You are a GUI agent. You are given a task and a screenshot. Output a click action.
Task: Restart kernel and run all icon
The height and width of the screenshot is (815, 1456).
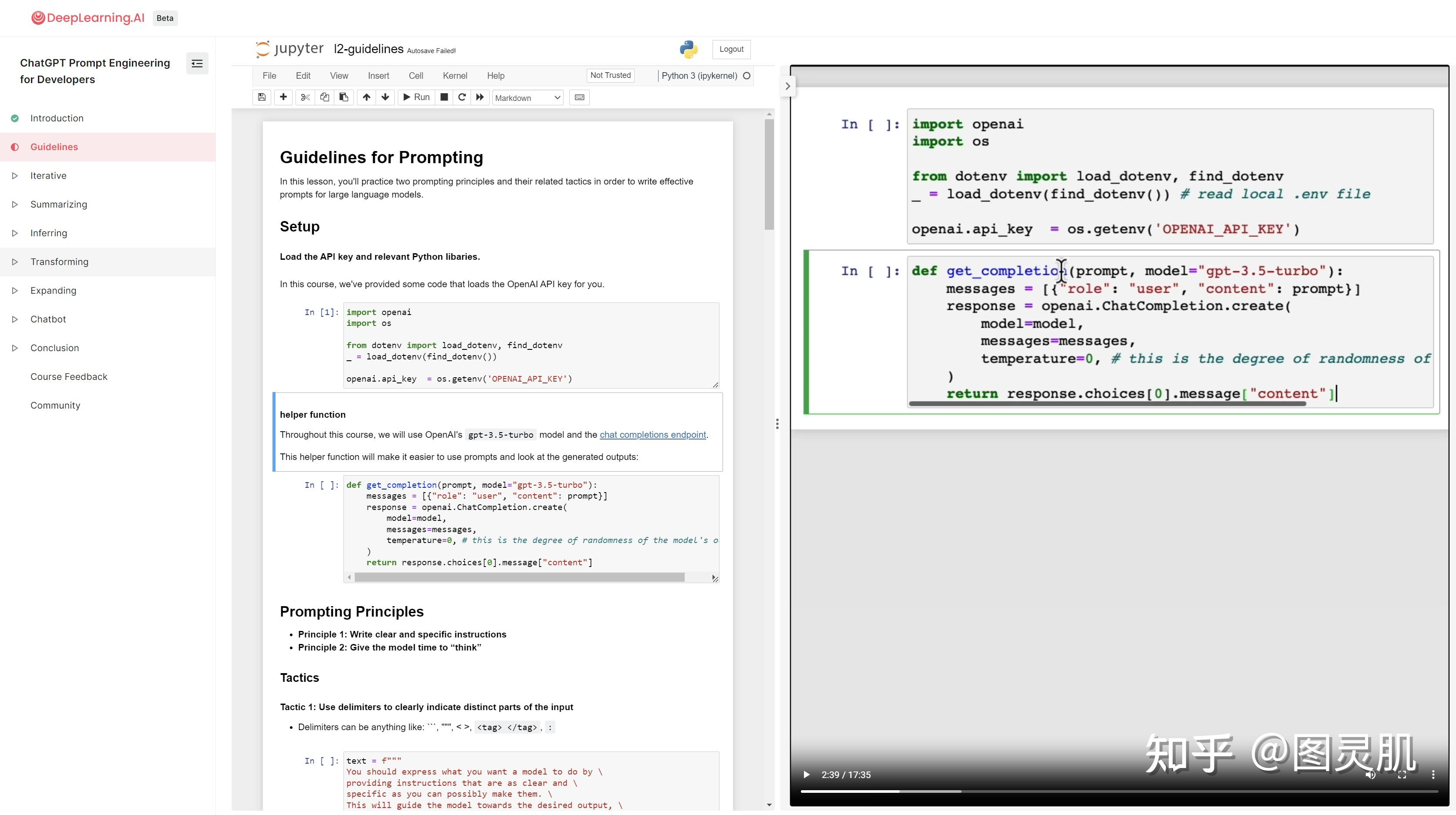[x=480, y=97]
